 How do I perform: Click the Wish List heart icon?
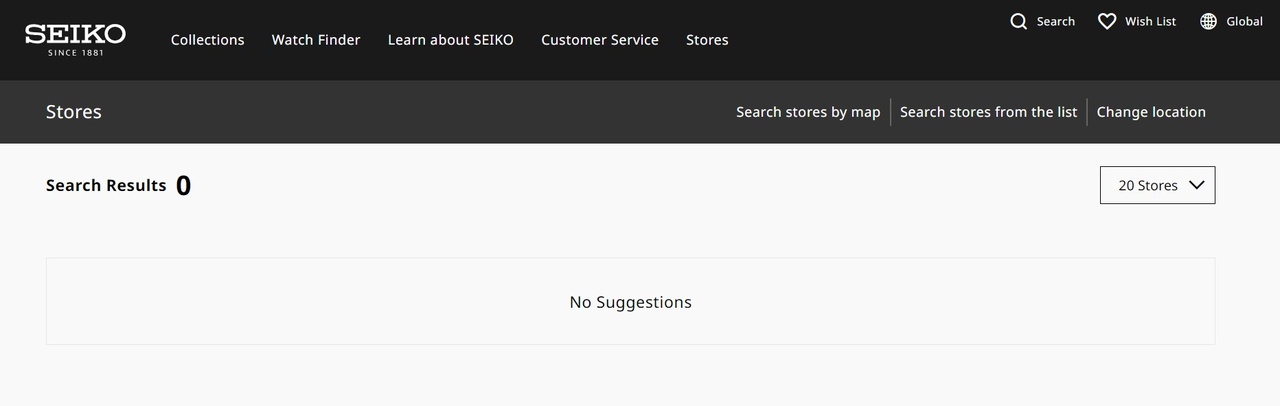coord(1106,21)
